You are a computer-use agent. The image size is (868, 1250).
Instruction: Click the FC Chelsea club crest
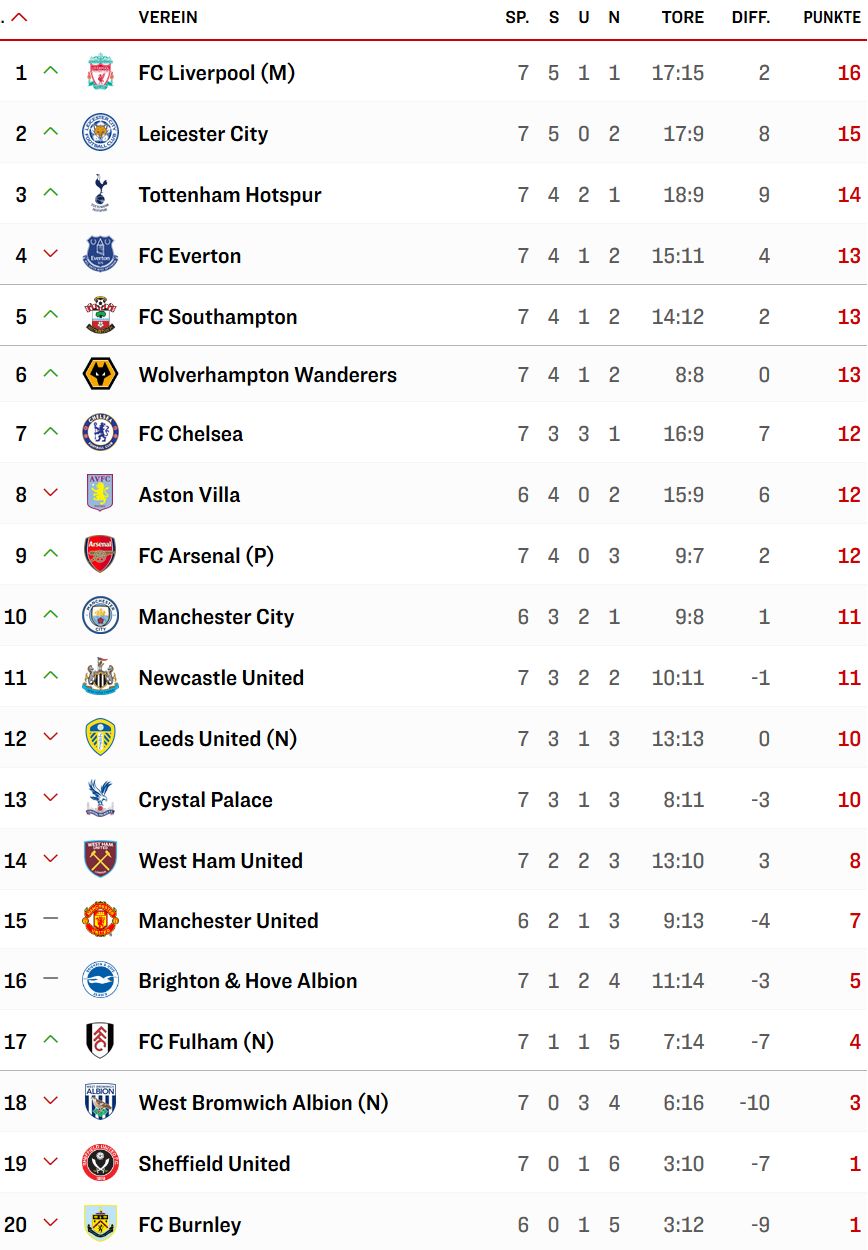click(x=100, y=433)
